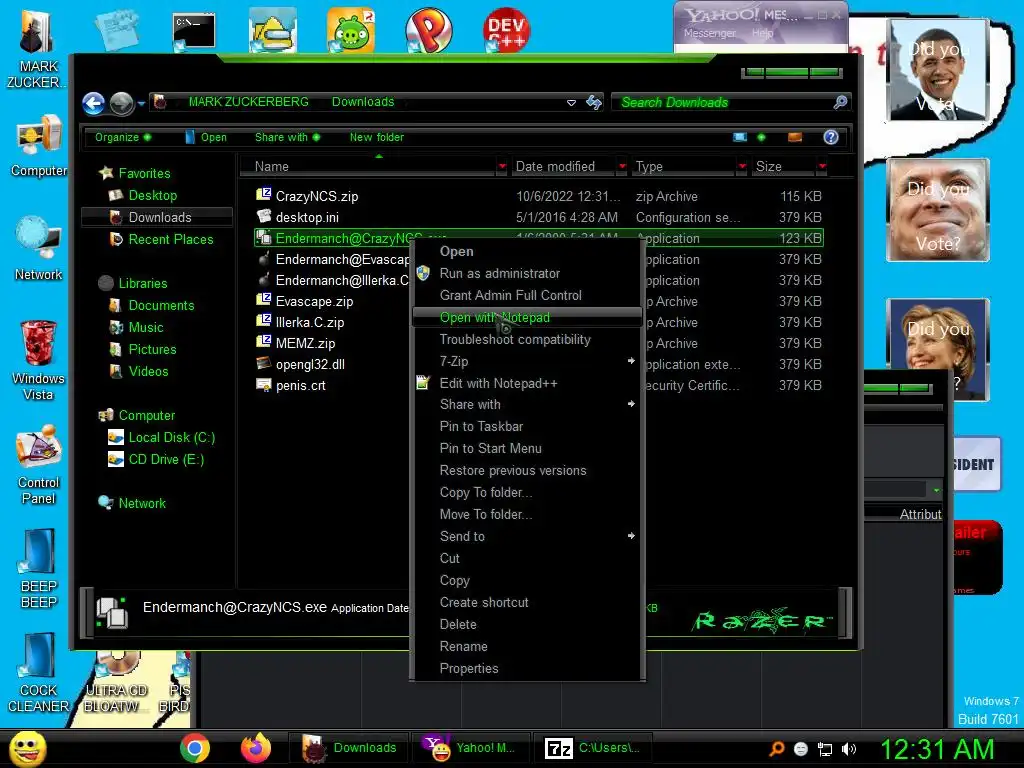Open the Network desktop icon
The height and width of the screenshot is (768, 1024).
point(39,249)
